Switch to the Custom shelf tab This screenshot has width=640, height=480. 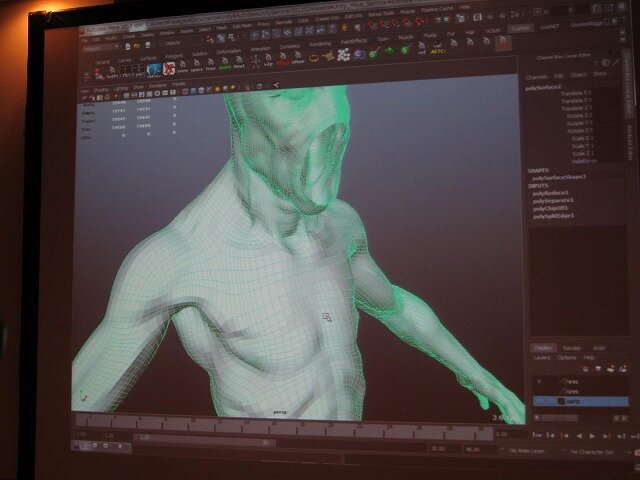[x=520, y=28]
